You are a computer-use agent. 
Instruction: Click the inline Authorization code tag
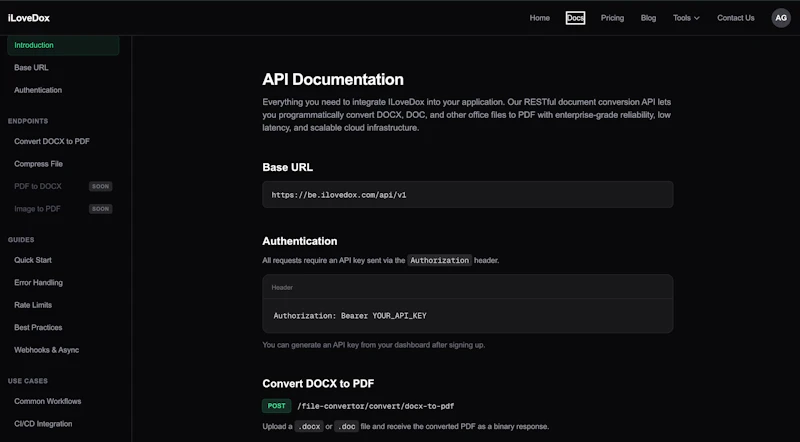coord(439,260)
